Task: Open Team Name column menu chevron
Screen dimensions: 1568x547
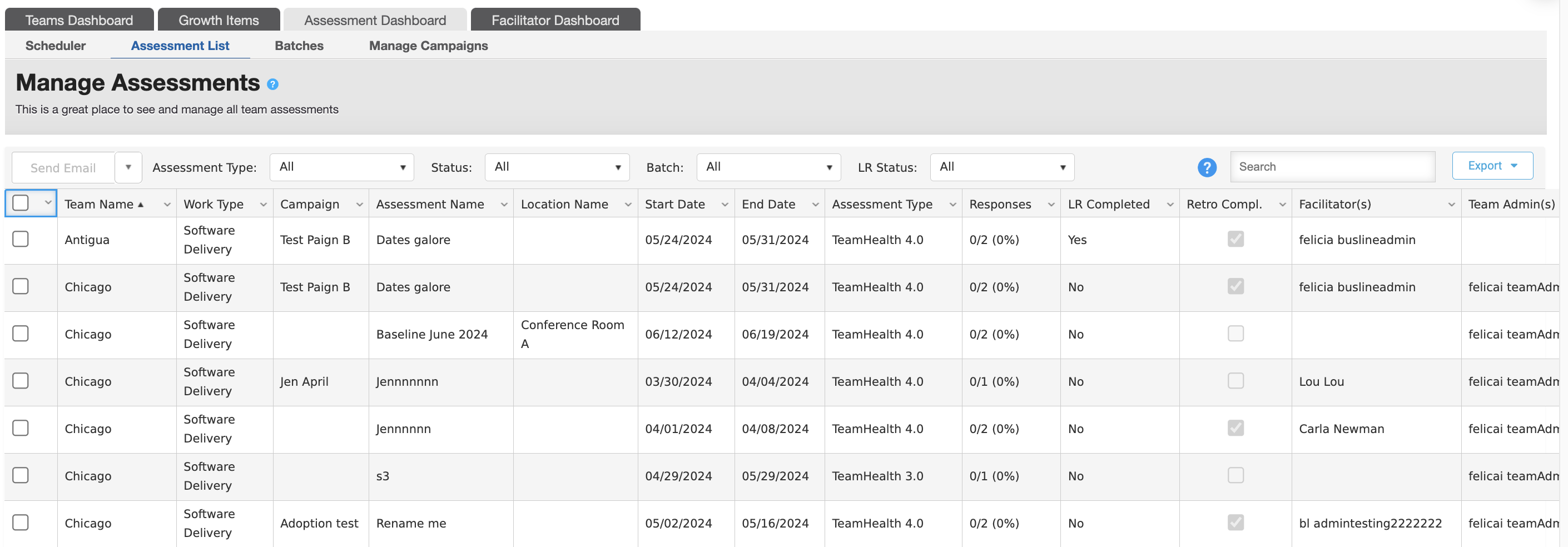Action: click(167, 205)
